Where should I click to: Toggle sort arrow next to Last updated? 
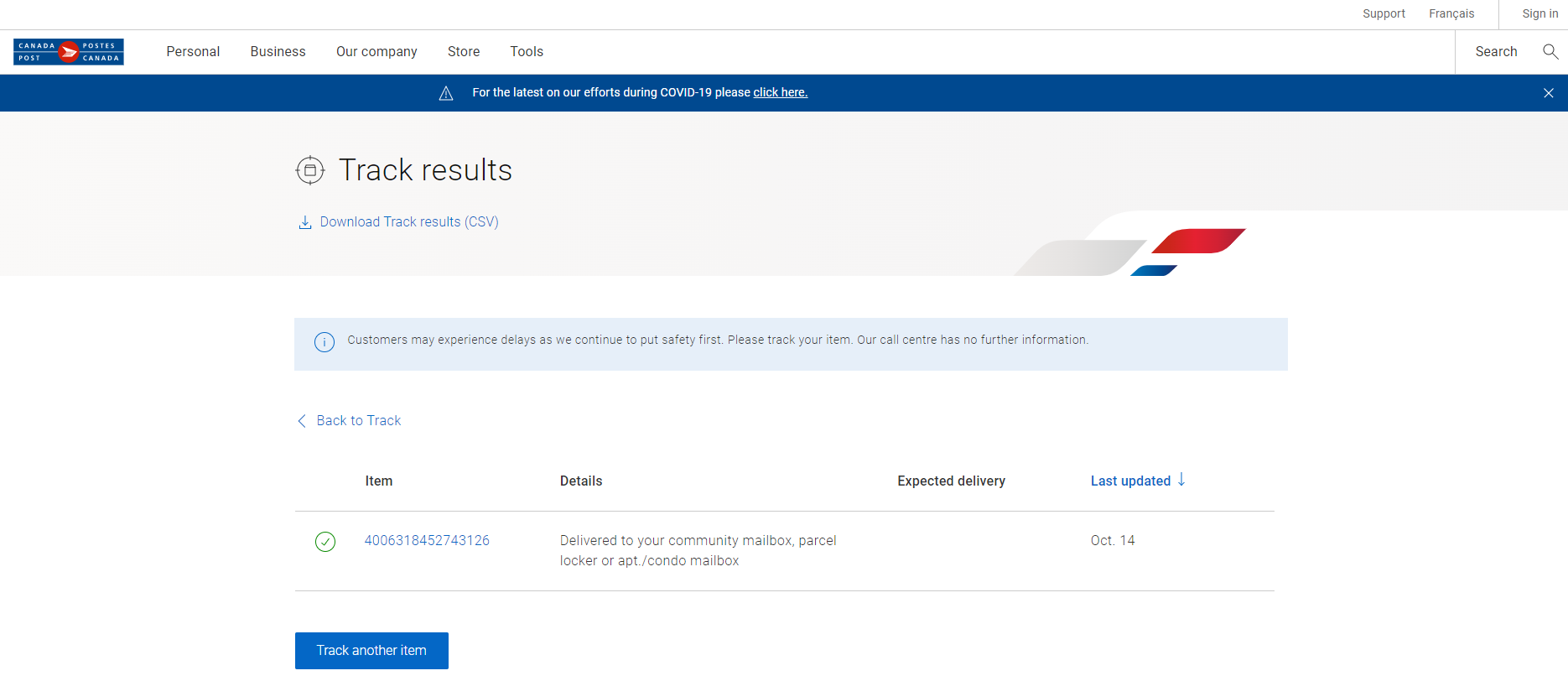click(1181, 480)
